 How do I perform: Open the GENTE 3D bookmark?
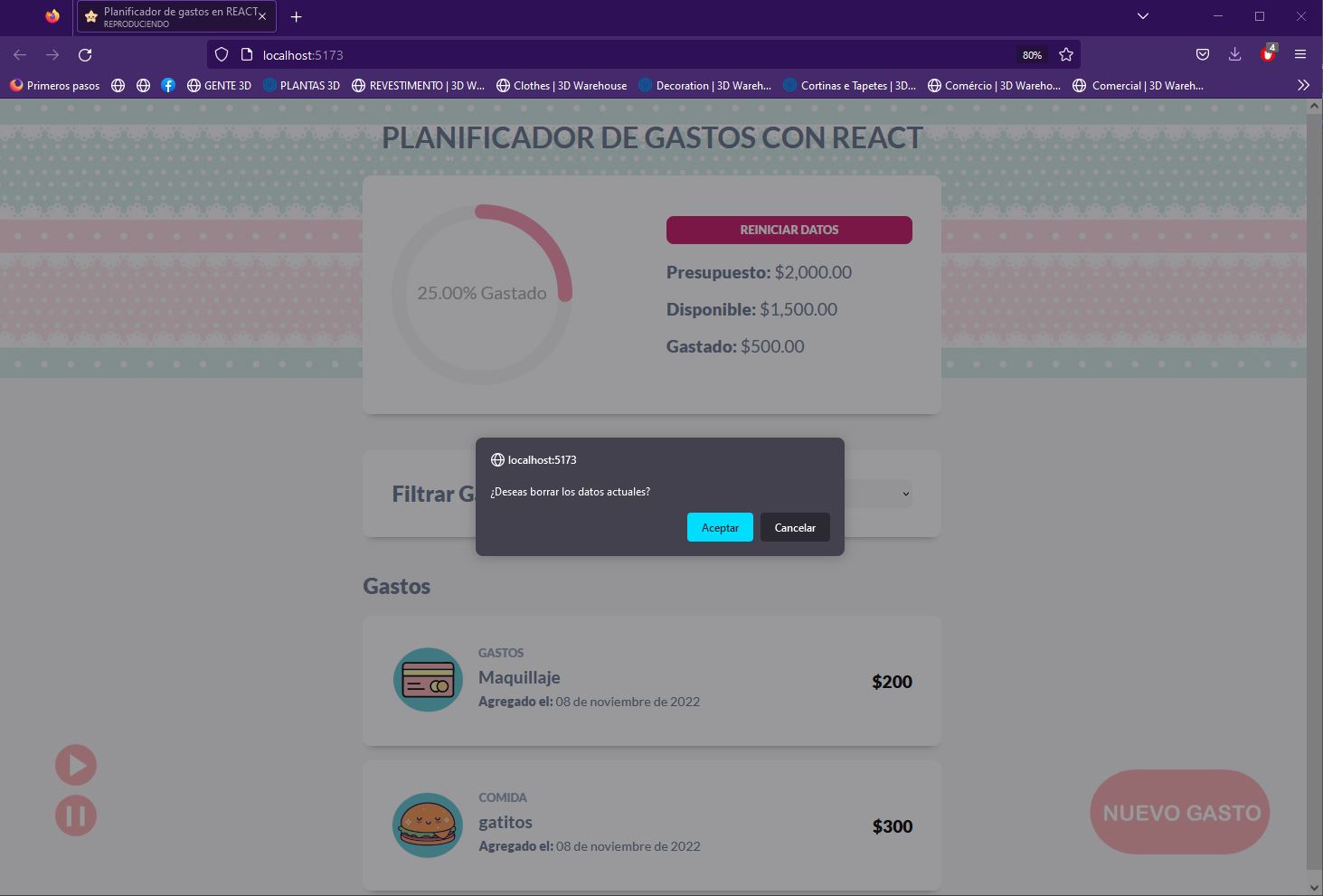tap(219, 85)
